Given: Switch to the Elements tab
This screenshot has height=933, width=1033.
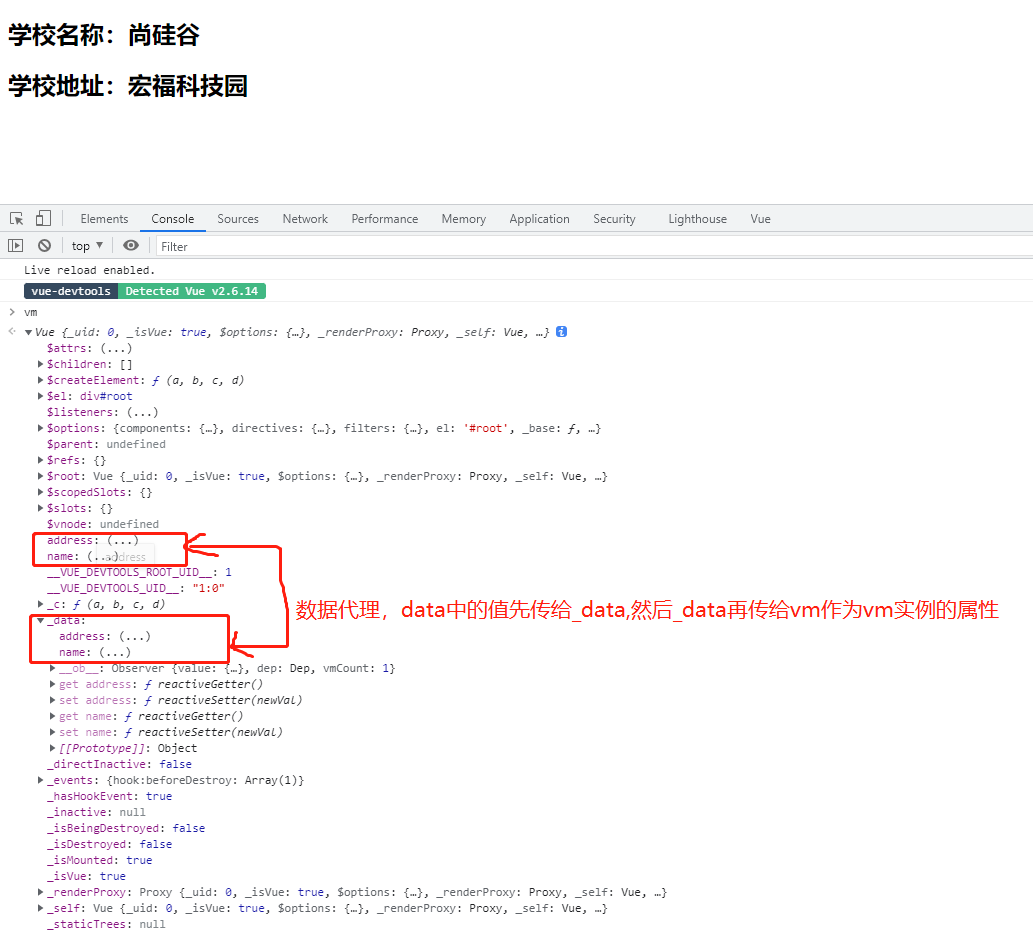Looking at the screenshot, I should point(104,219).
